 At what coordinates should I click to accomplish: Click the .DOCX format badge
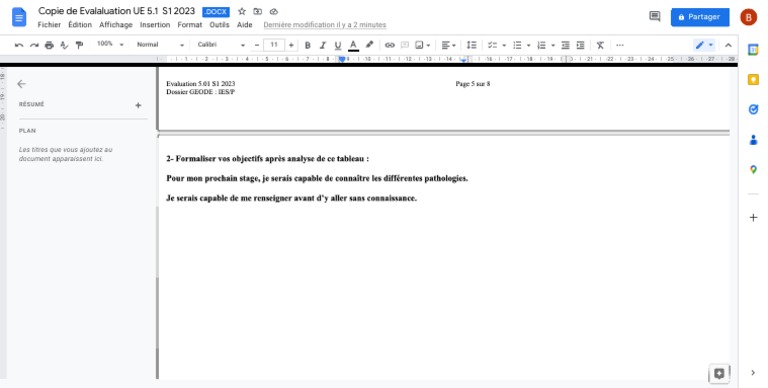coord(216,12)
